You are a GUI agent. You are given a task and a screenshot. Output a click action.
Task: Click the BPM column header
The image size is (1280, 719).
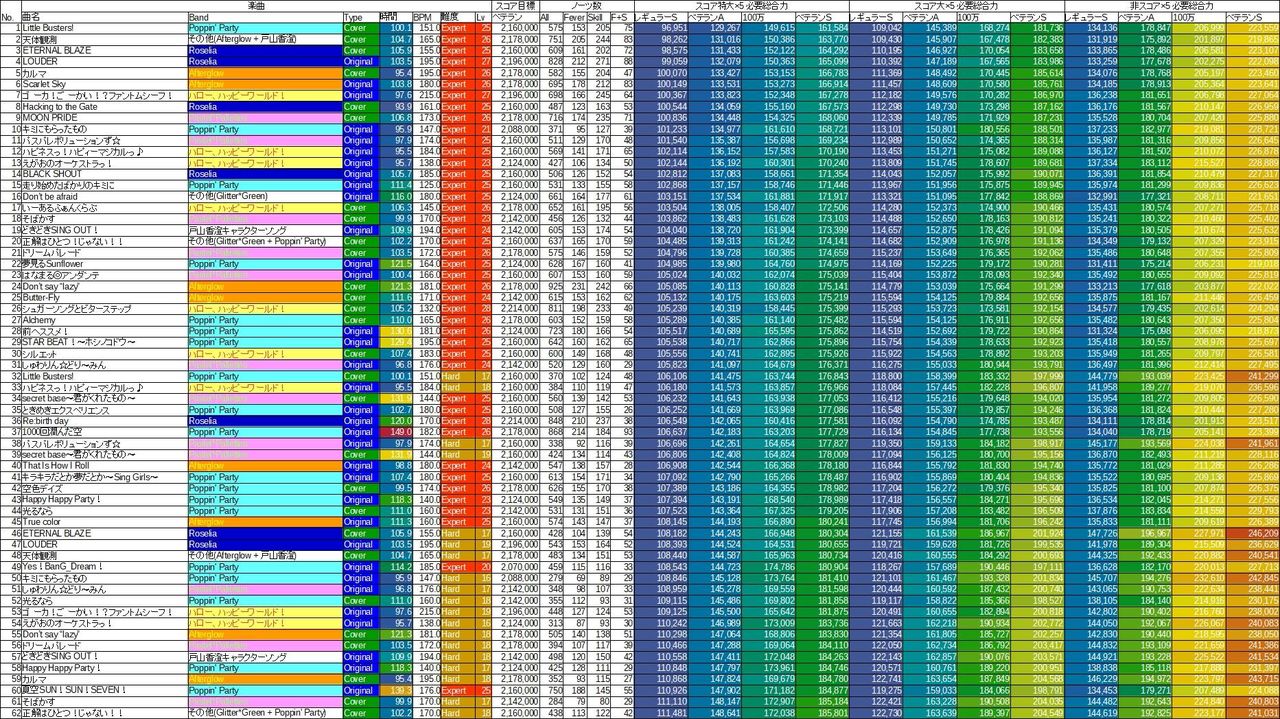(427, 18)
